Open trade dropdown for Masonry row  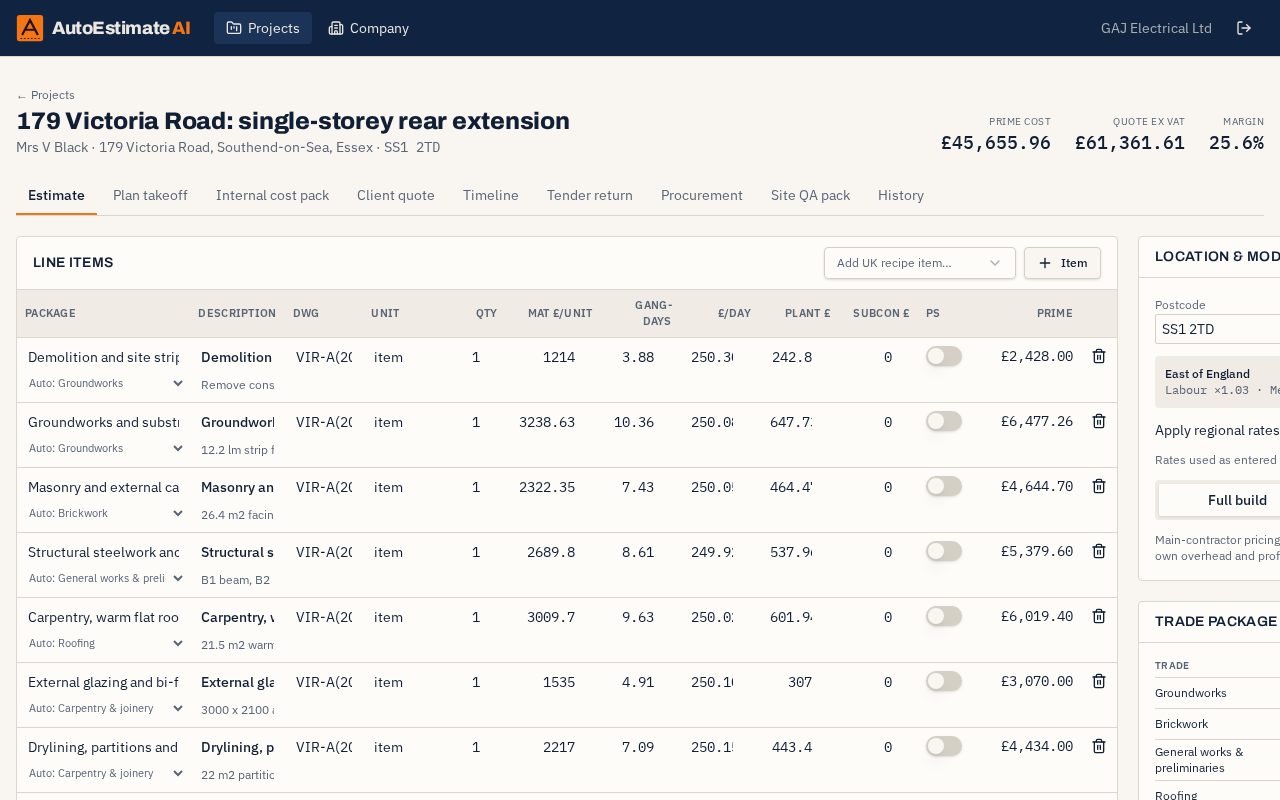(106, 513)
